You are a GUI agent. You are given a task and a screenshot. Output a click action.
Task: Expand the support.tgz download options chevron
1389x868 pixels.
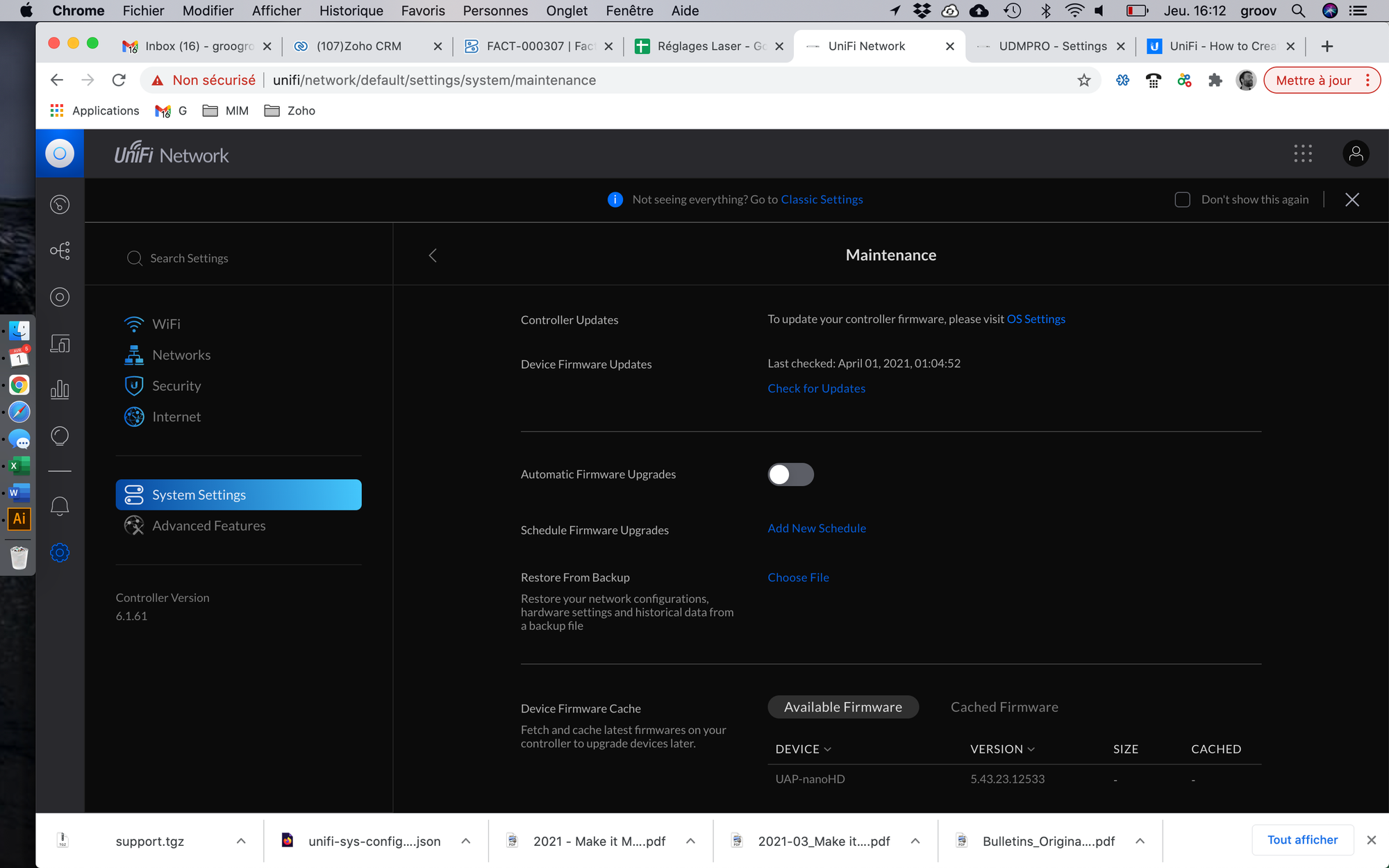pos(241,841)
